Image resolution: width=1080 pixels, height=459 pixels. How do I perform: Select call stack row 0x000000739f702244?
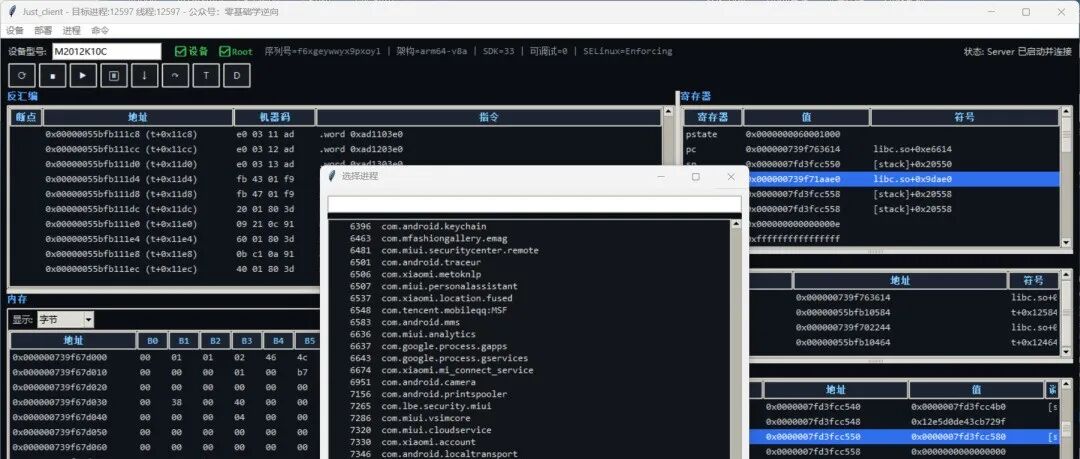tap(904, 328)
